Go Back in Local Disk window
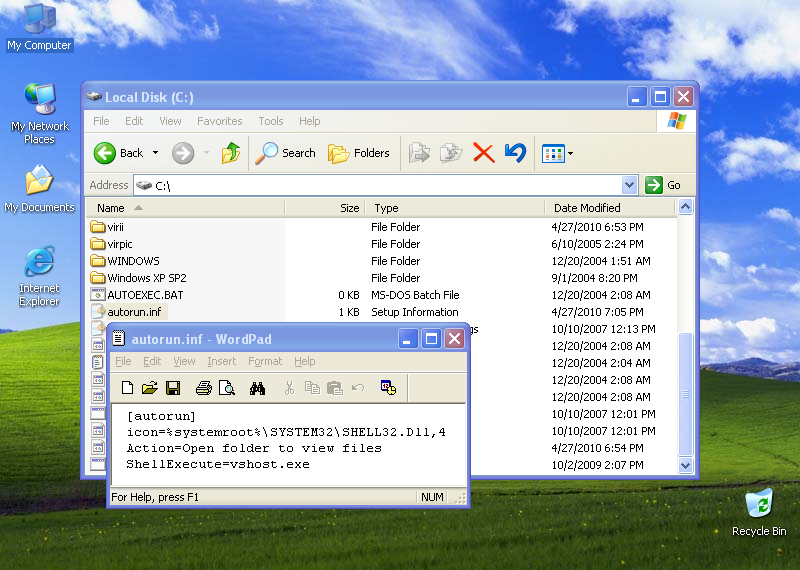The width and height of the screenshot is (800, 570). (119, 153)
